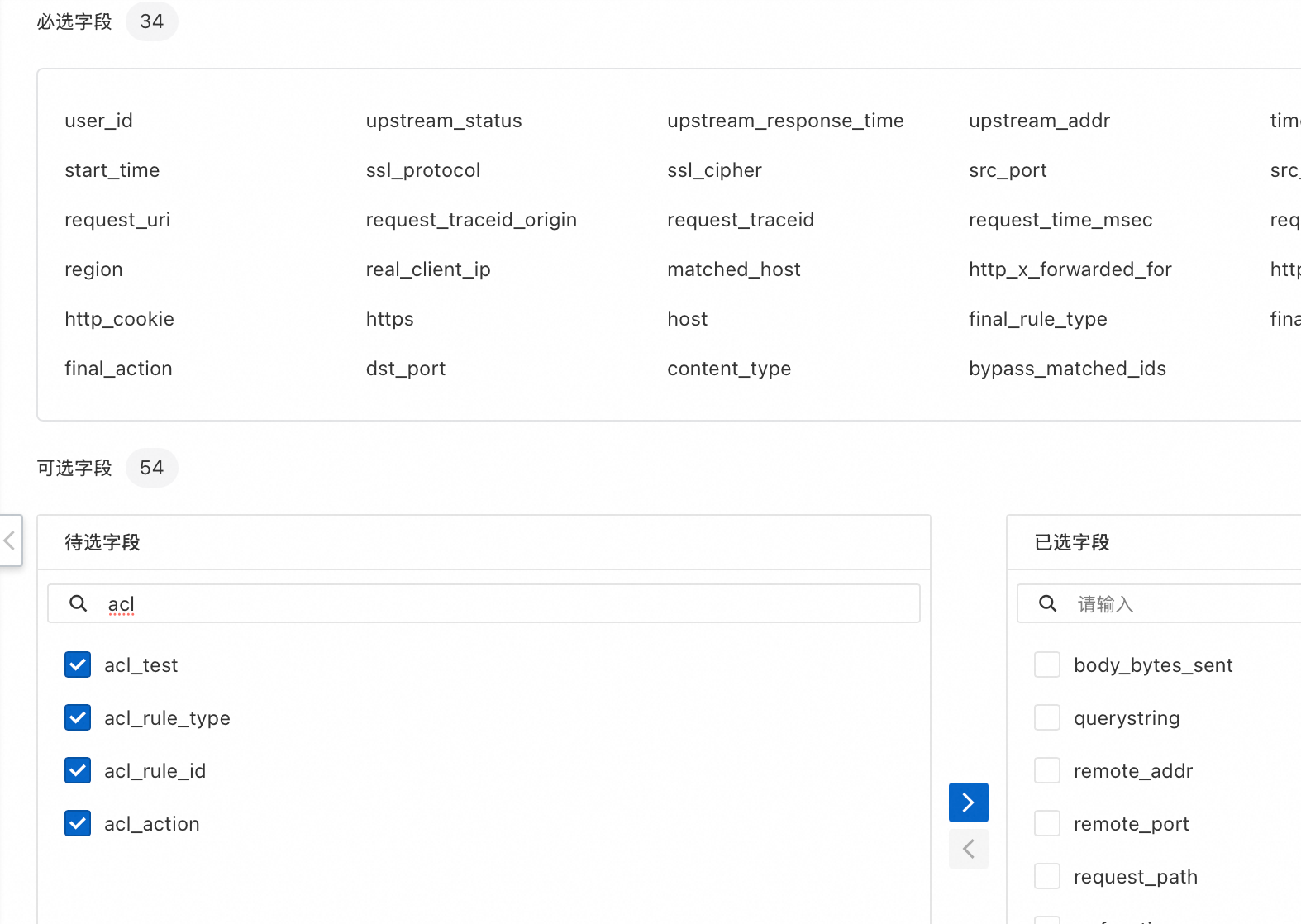Click the https required field
The height and width of the screenshot is (924, 1301).
(x=390, y=319)
